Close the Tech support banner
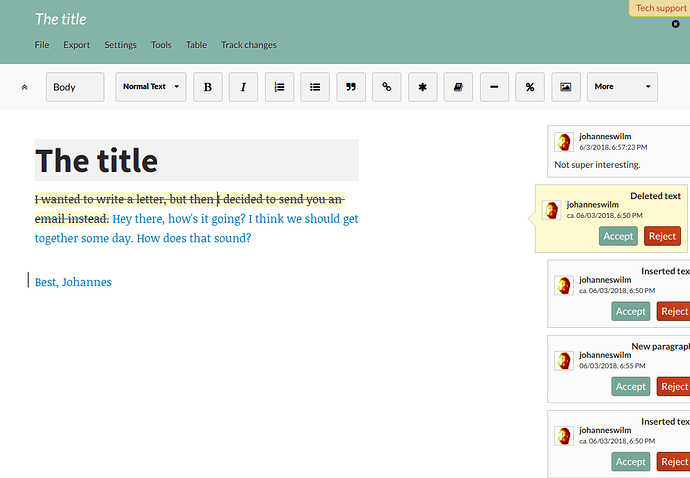The image size is (690, 478). [x=675, y=24]
